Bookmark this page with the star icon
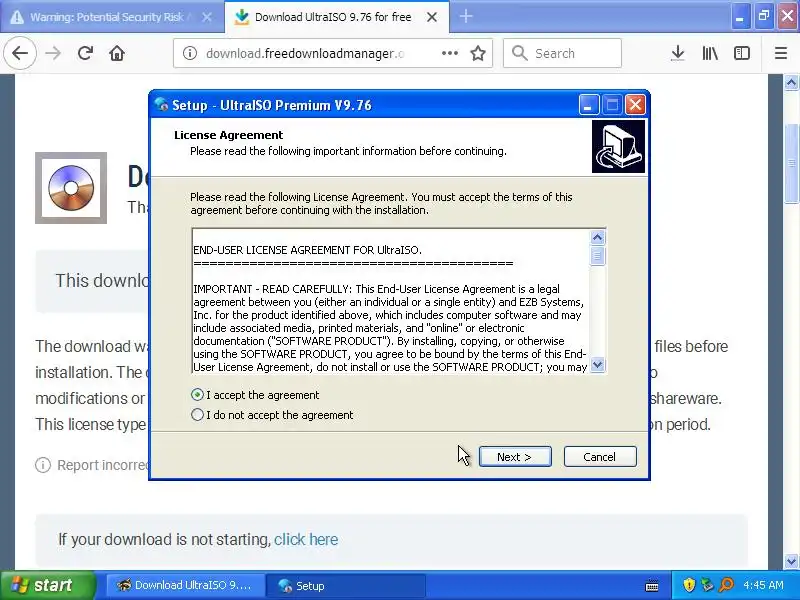This screenshot has width=800, height=600. point(478,53)
